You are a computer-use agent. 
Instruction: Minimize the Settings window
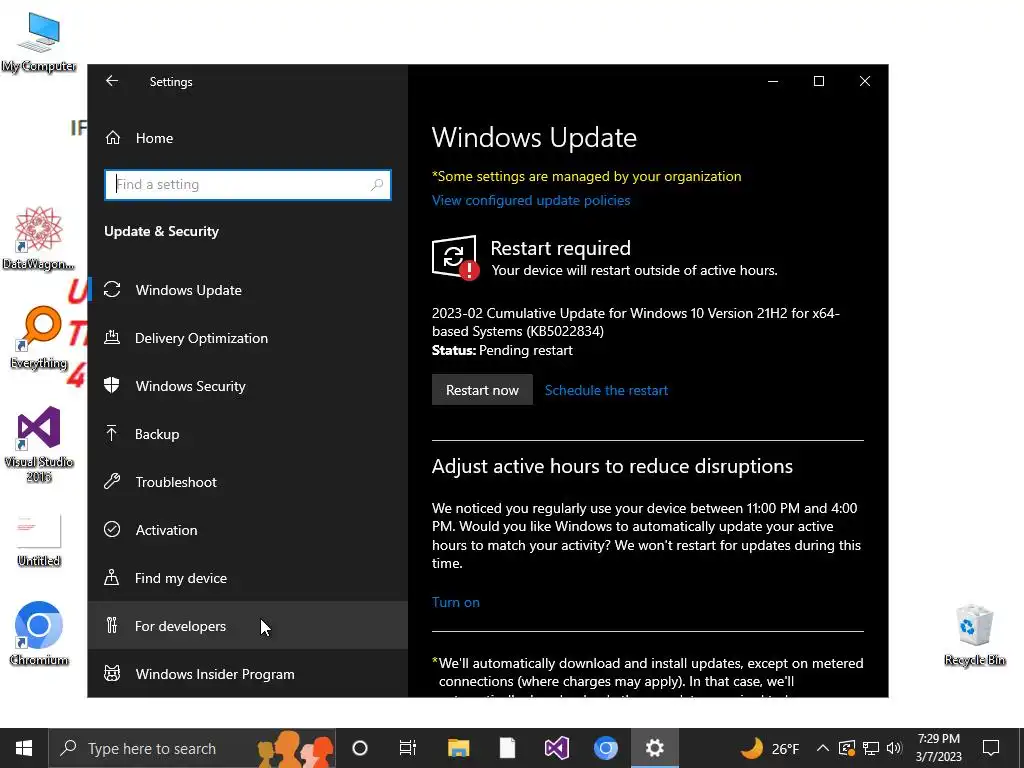(x=773, y=81)
